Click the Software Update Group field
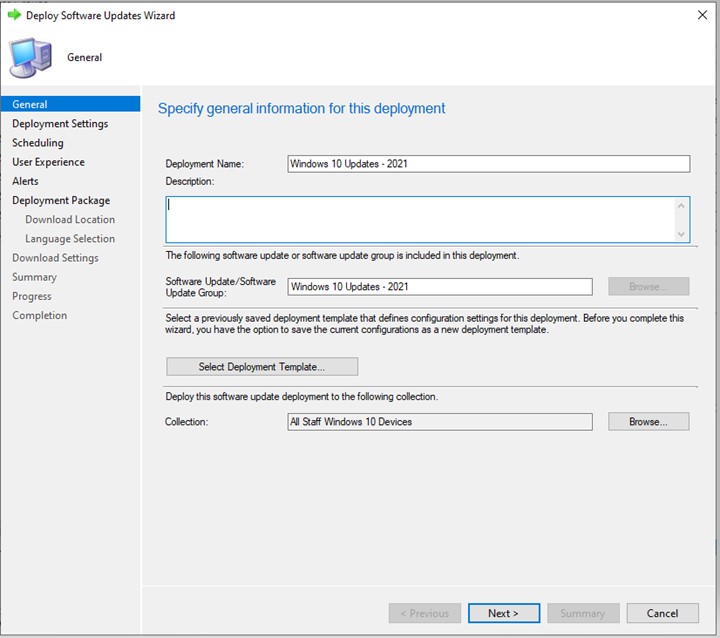 click(x=440, y=287)
